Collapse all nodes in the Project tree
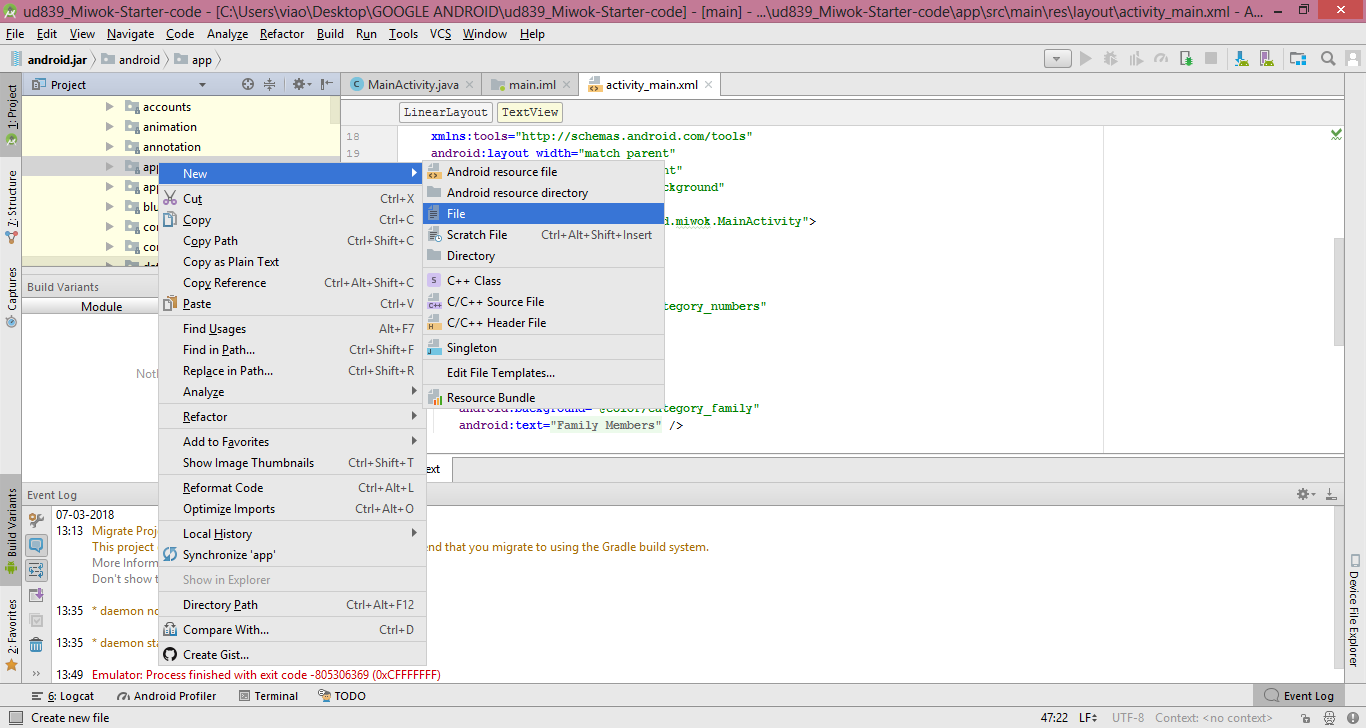The width and height of the screenshot is (1366, 728). point(269,84)
